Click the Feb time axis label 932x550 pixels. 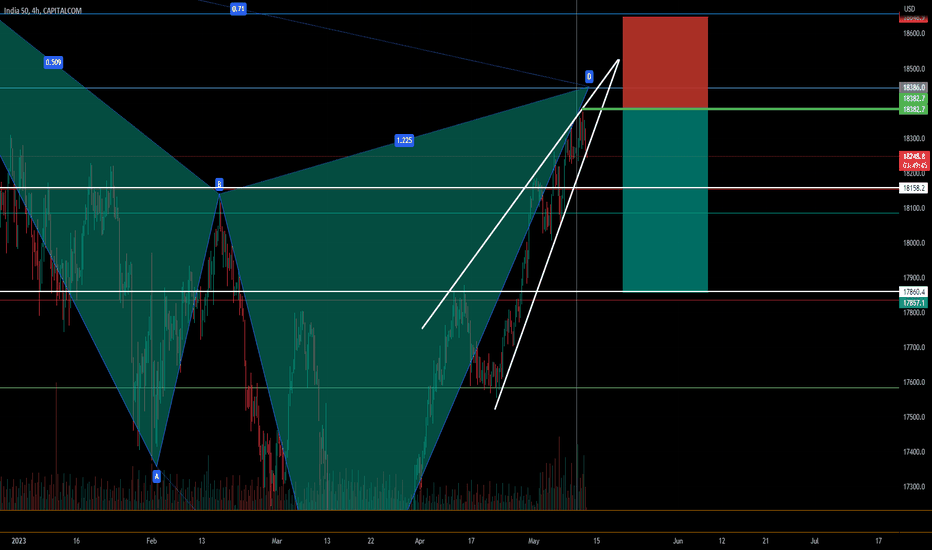point(152,541)
